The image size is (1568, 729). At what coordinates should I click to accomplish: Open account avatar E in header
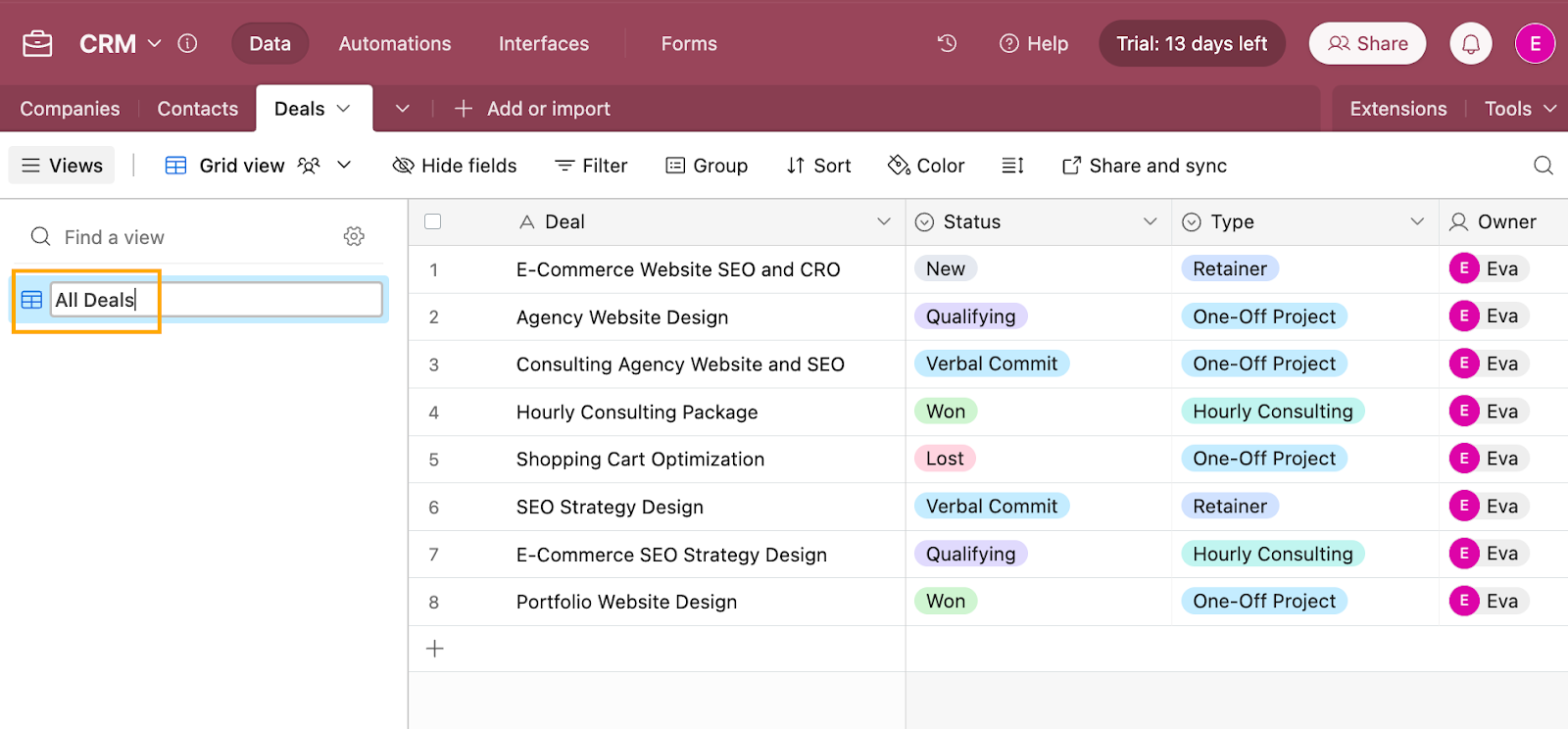1535,44
